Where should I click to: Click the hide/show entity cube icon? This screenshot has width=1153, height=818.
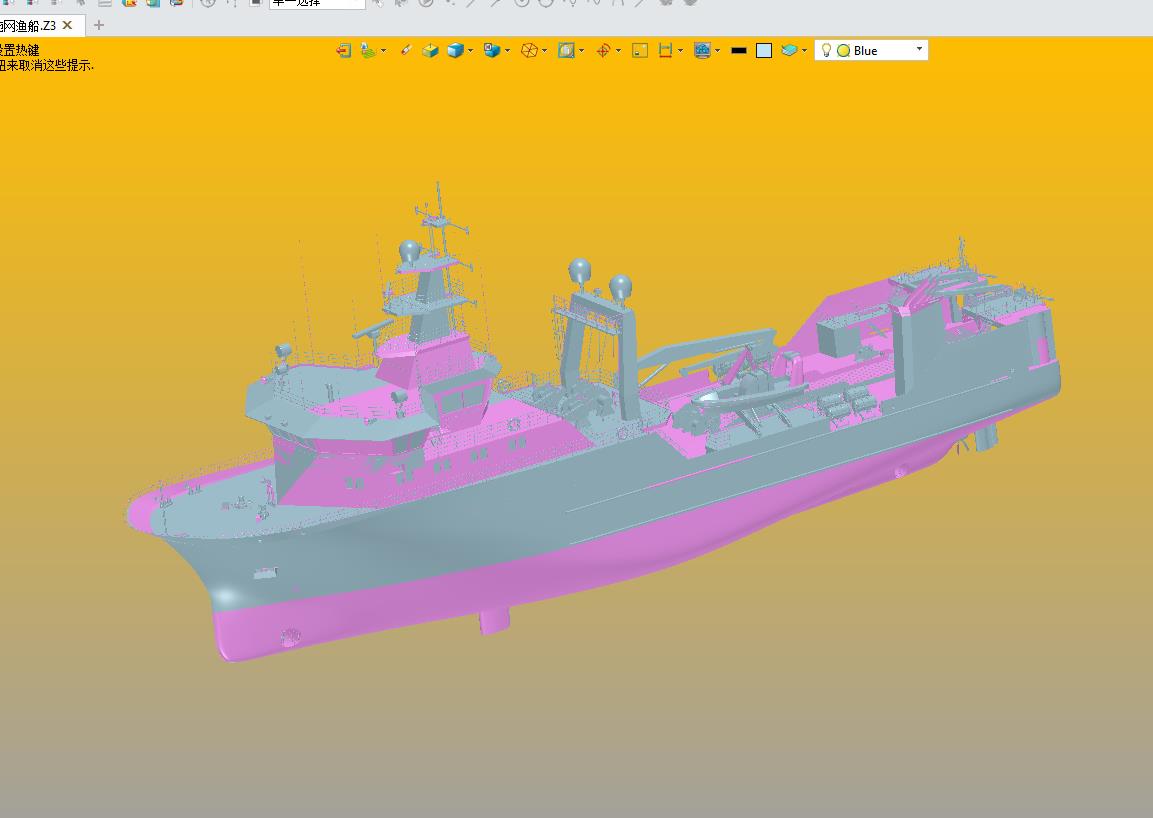492,50
